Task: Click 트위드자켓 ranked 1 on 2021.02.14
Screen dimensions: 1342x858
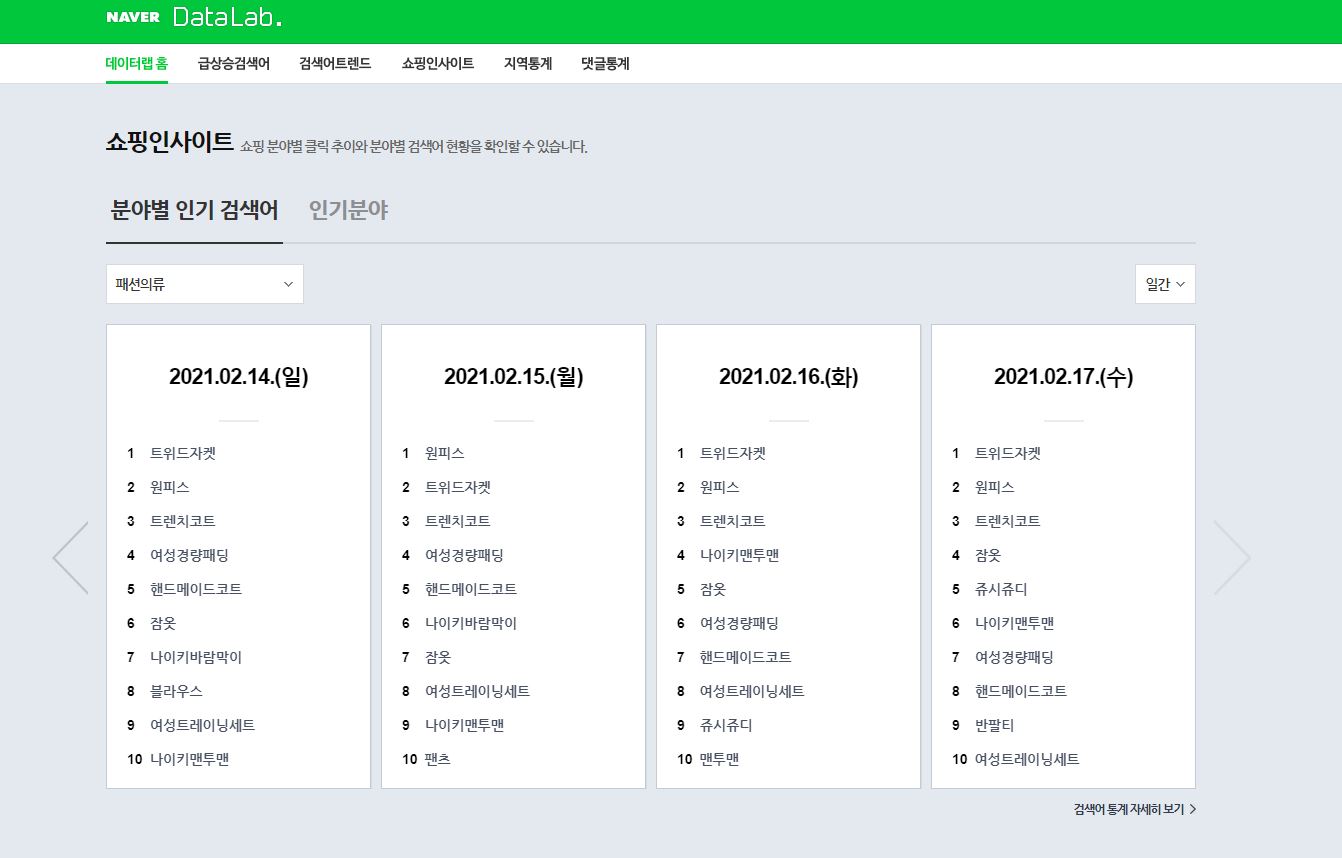Action: [x=183, y=453]
